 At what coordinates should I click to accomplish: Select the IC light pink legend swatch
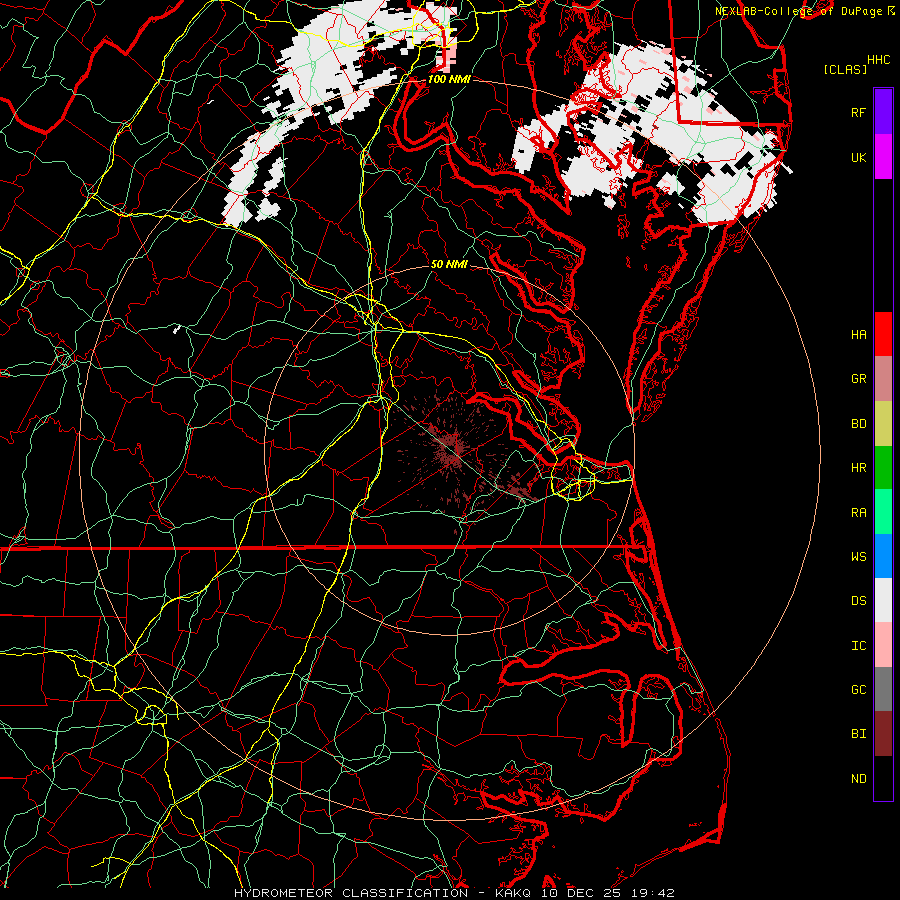(883, 645)
